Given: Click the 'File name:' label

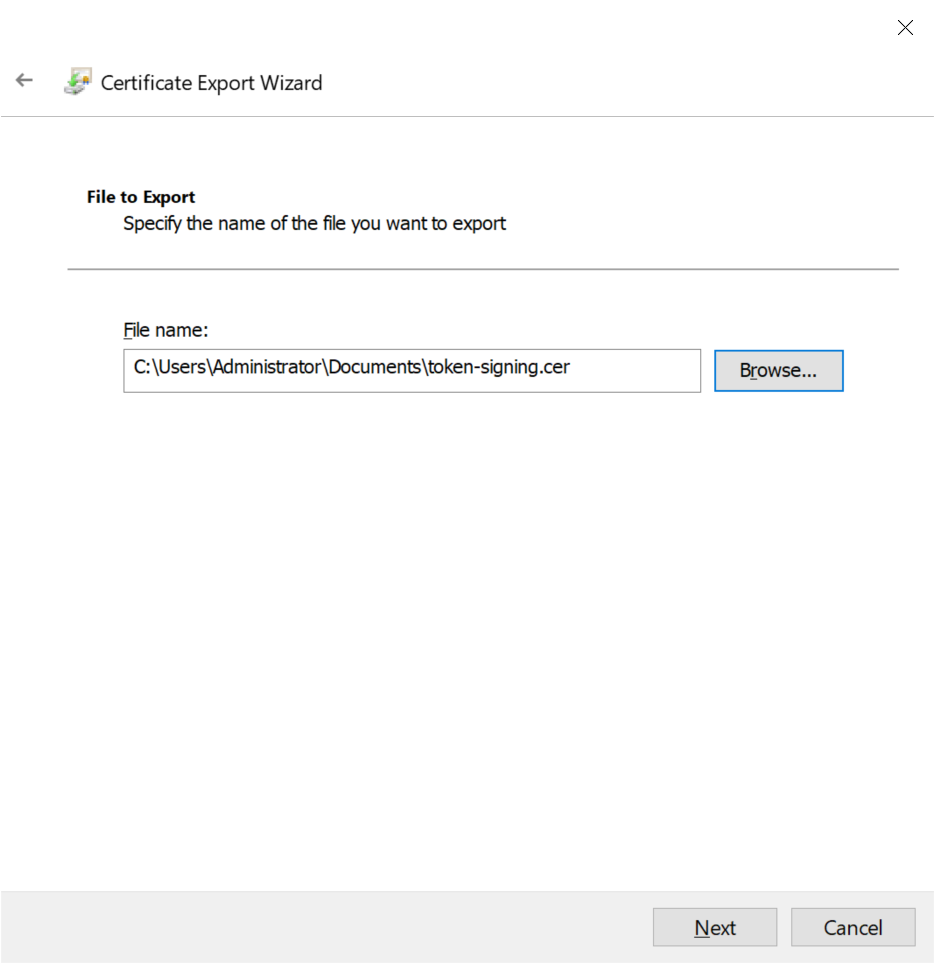Looking at the screenshot, I should (x=166, y=330).
